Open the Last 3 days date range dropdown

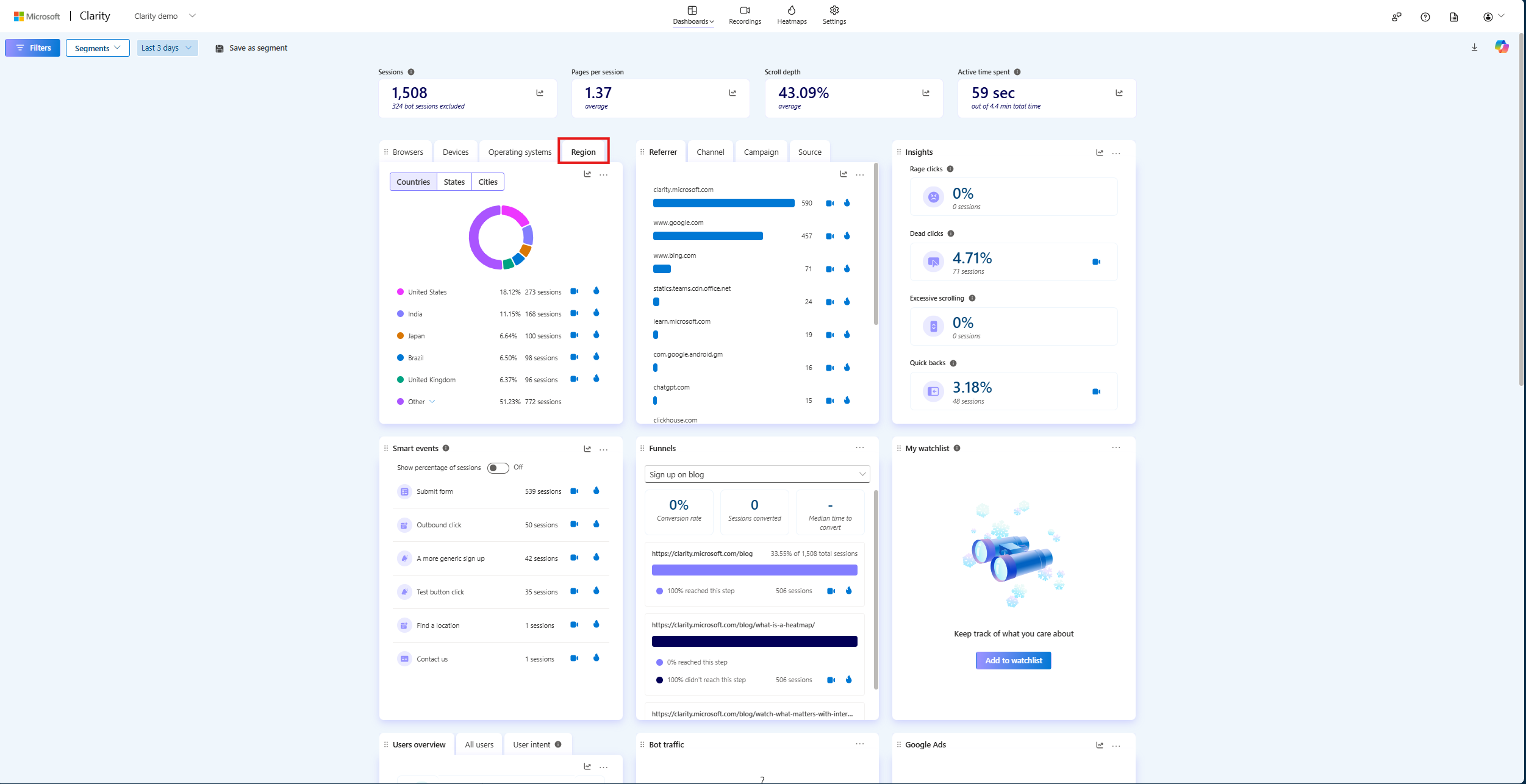(x=167, y=48)
